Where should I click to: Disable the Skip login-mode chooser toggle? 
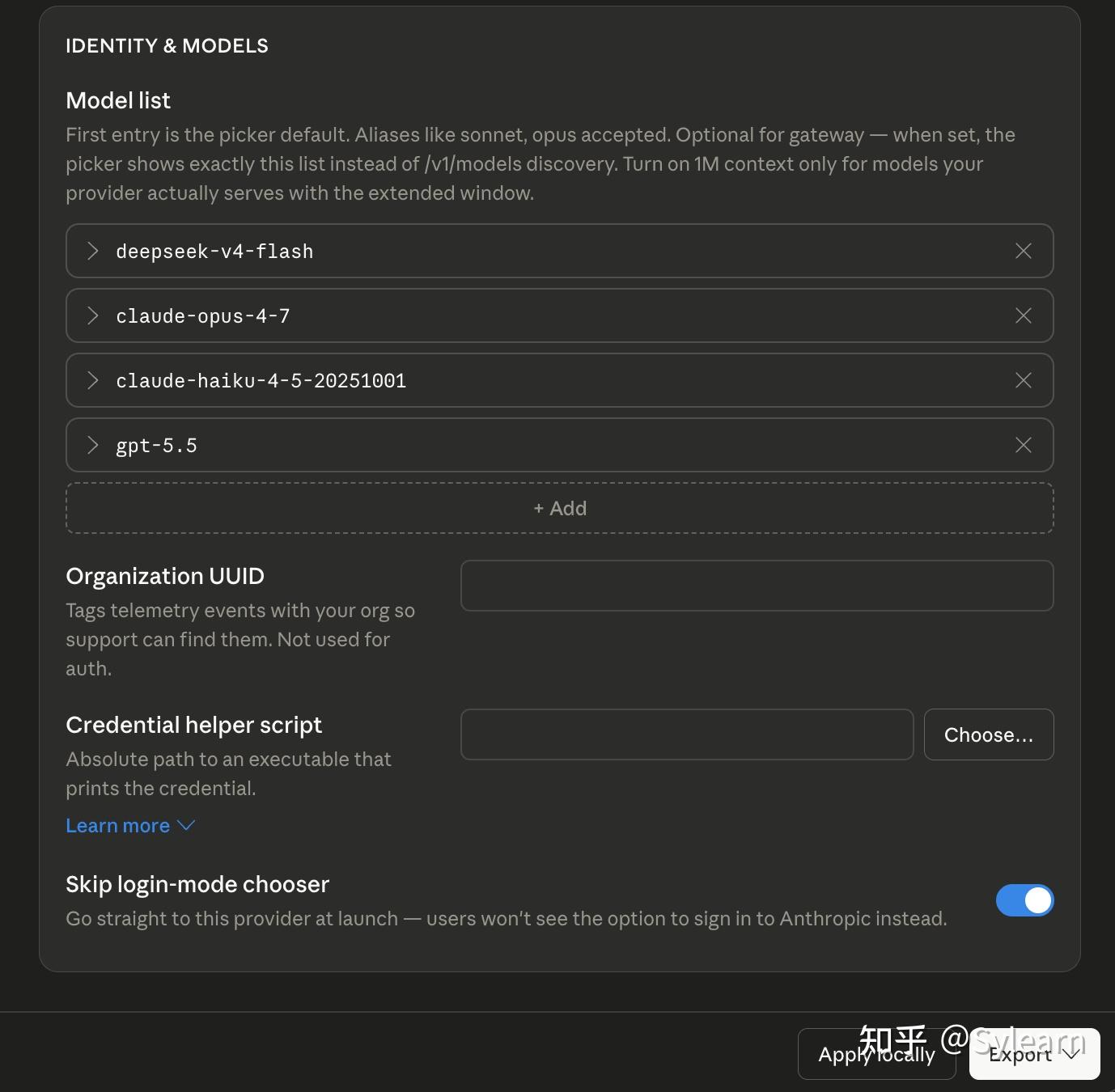point(1024,900)
